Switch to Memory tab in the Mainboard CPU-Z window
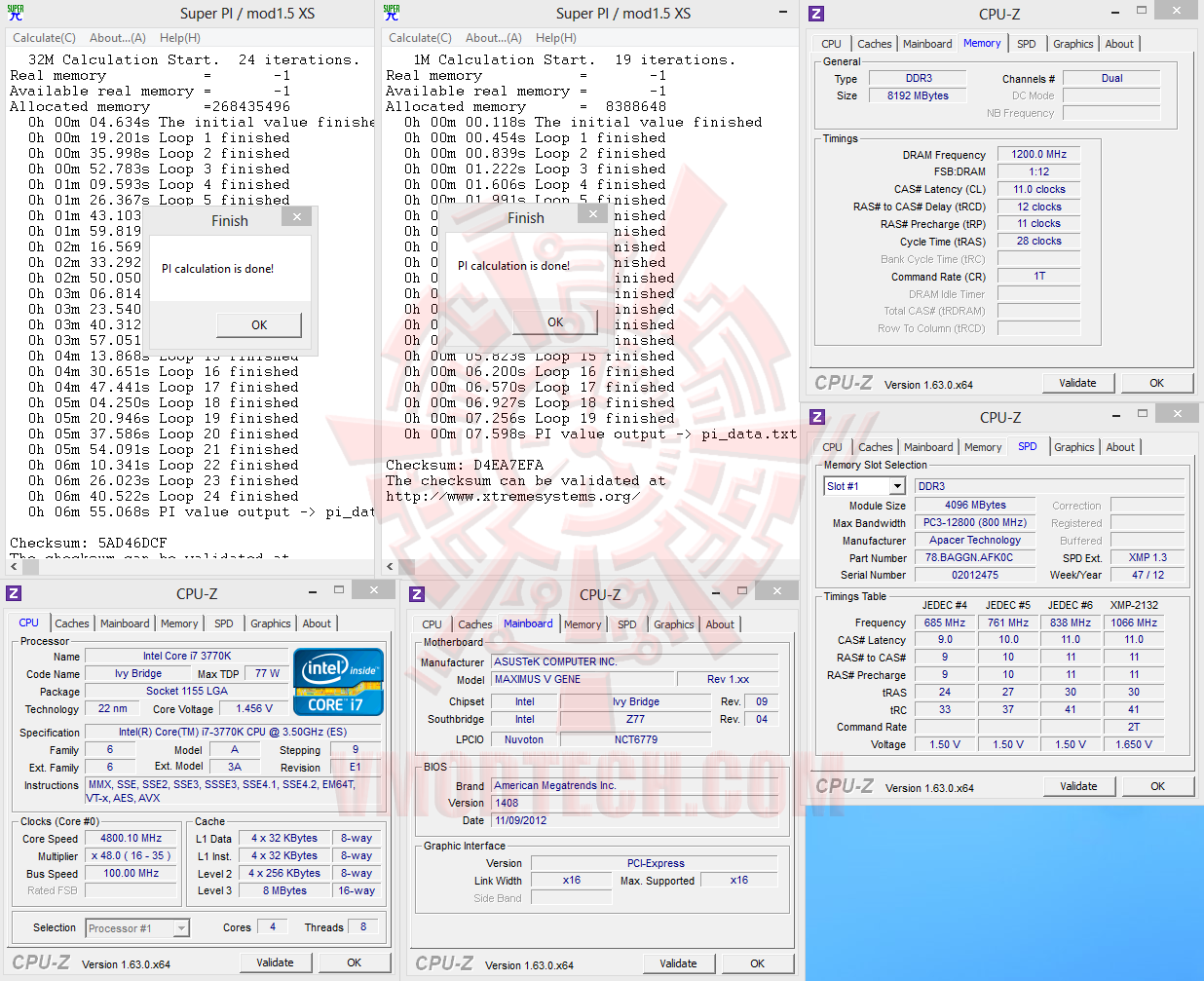Image resolution: width=1204 pixels, height=981 pixels. [x=583, y=624]
